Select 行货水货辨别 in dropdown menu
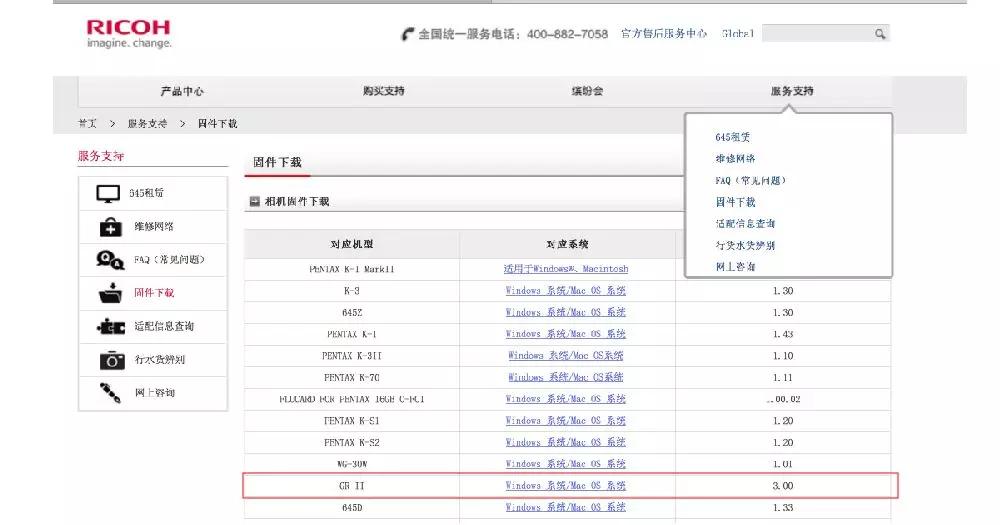 (745, 246)
